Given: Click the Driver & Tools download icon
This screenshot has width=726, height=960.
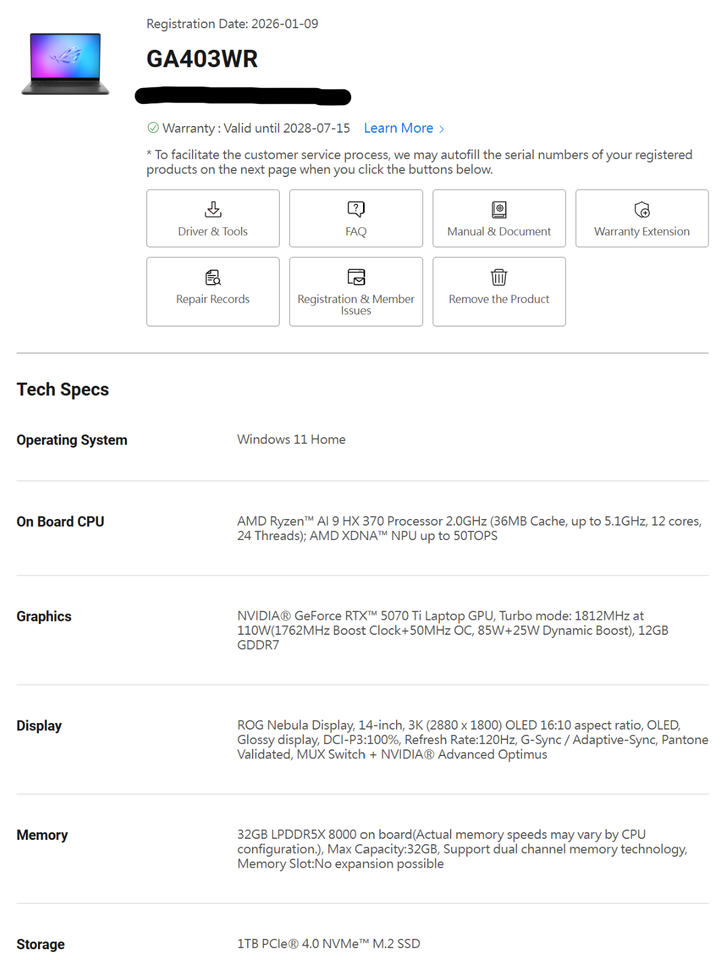Looking at the screenshot, I should pyautogui.click(x=213, y=209).
